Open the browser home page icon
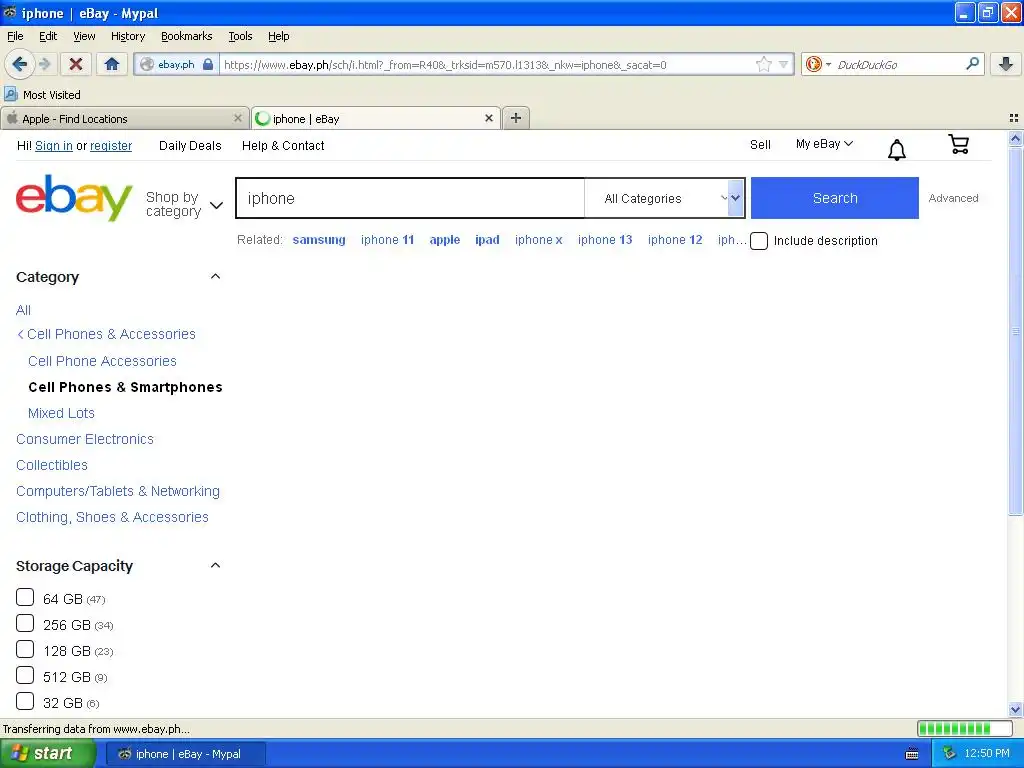The image size is (1024, 768). (x=112, y=64)
